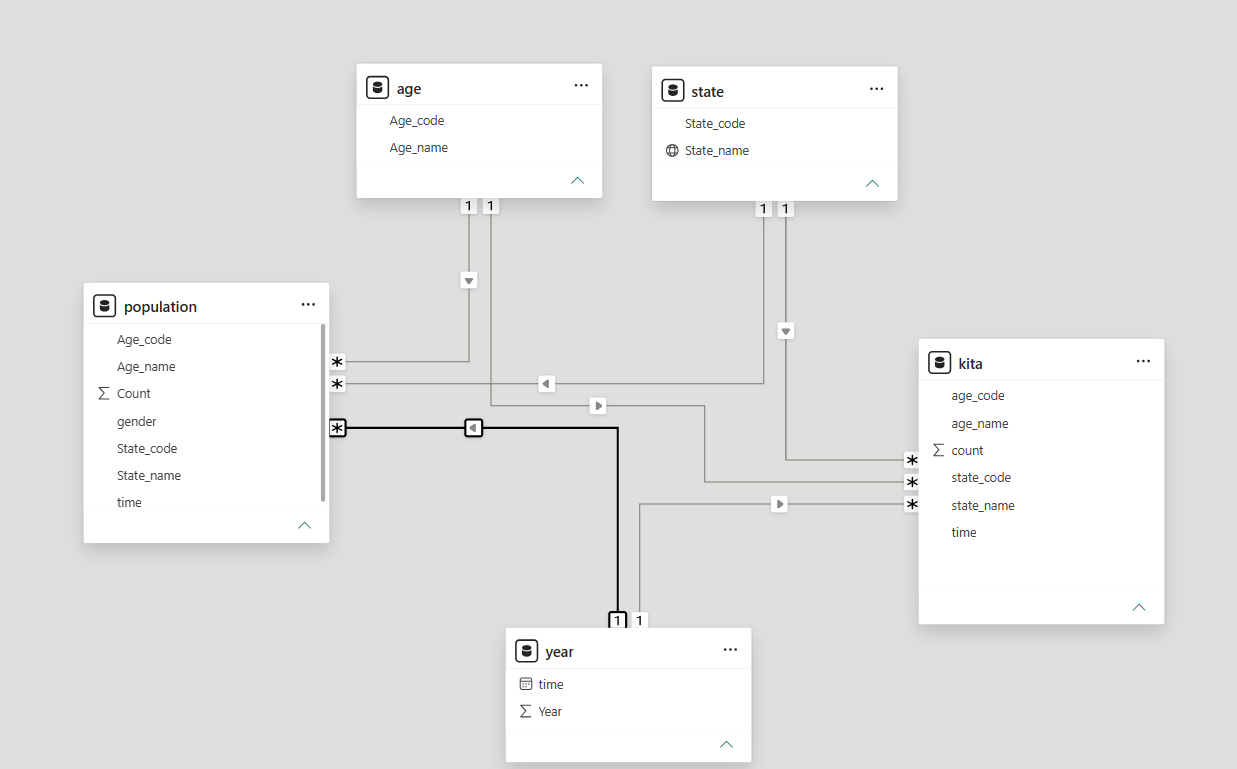Select highlighted filter arrow on year-to-population relationship
1237x769 pixels.
click(474, 428)
